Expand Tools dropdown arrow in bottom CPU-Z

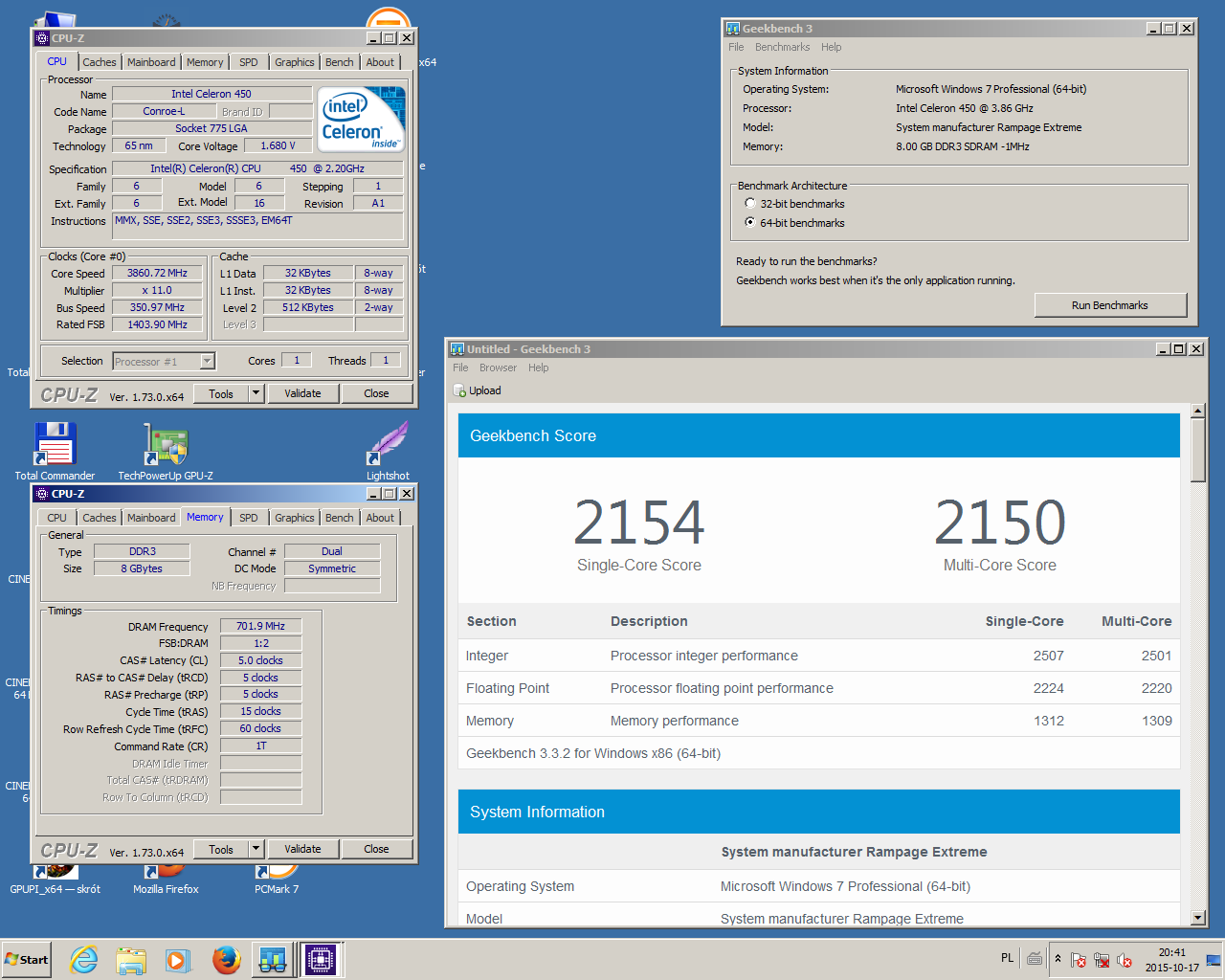(256, 849)
